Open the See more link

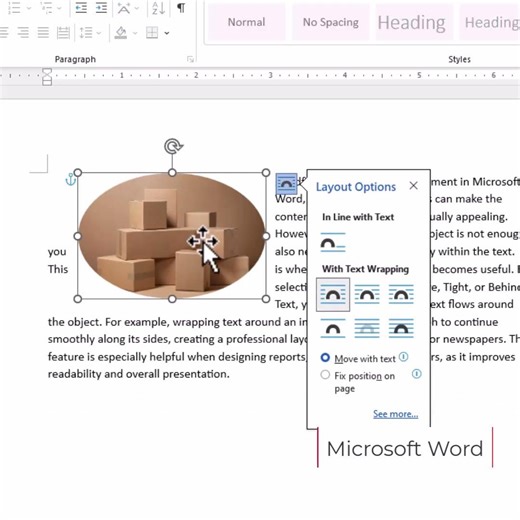pyautogui.click(x=395, y=414)
